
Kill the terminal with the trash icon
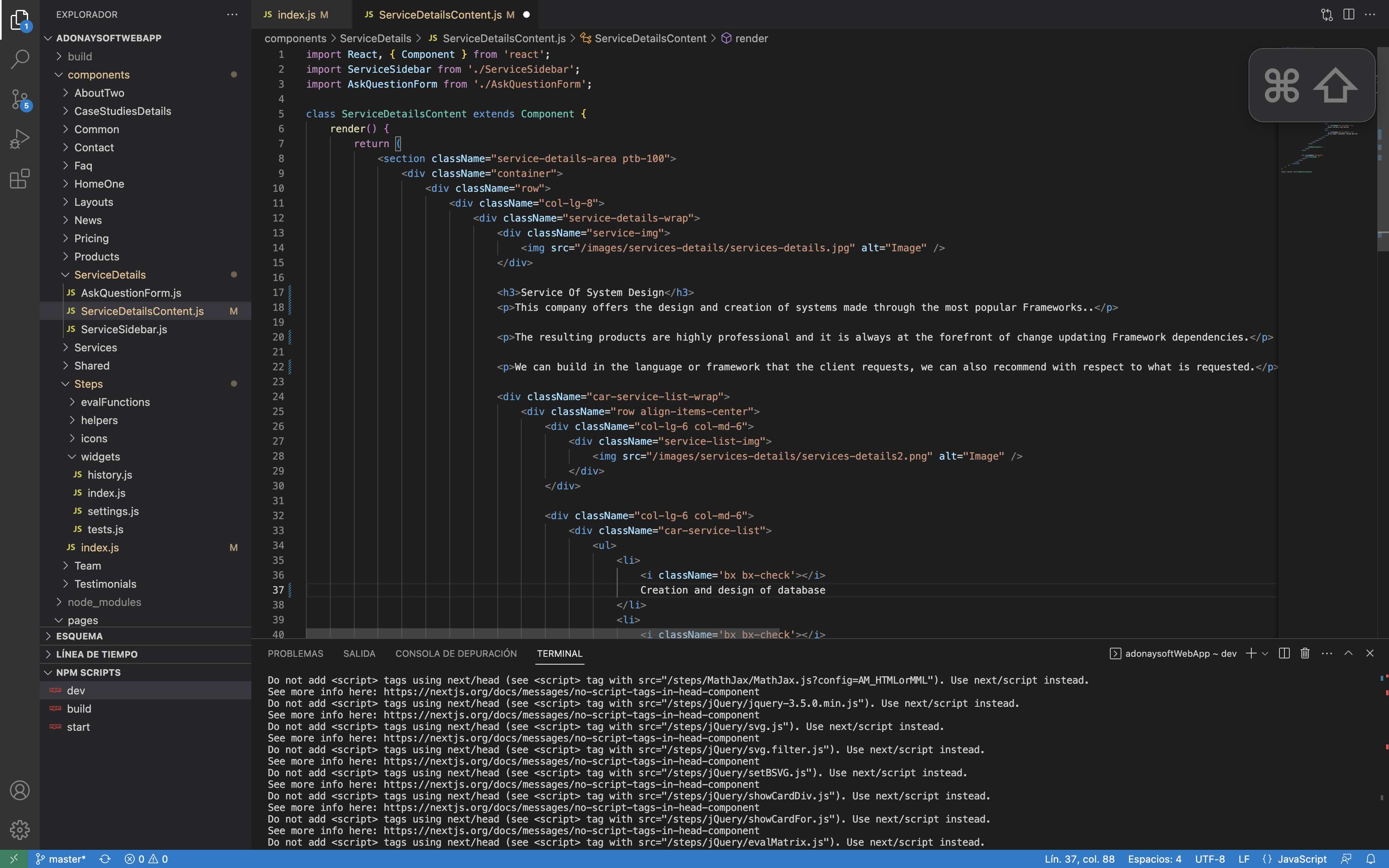(1305, 653)
